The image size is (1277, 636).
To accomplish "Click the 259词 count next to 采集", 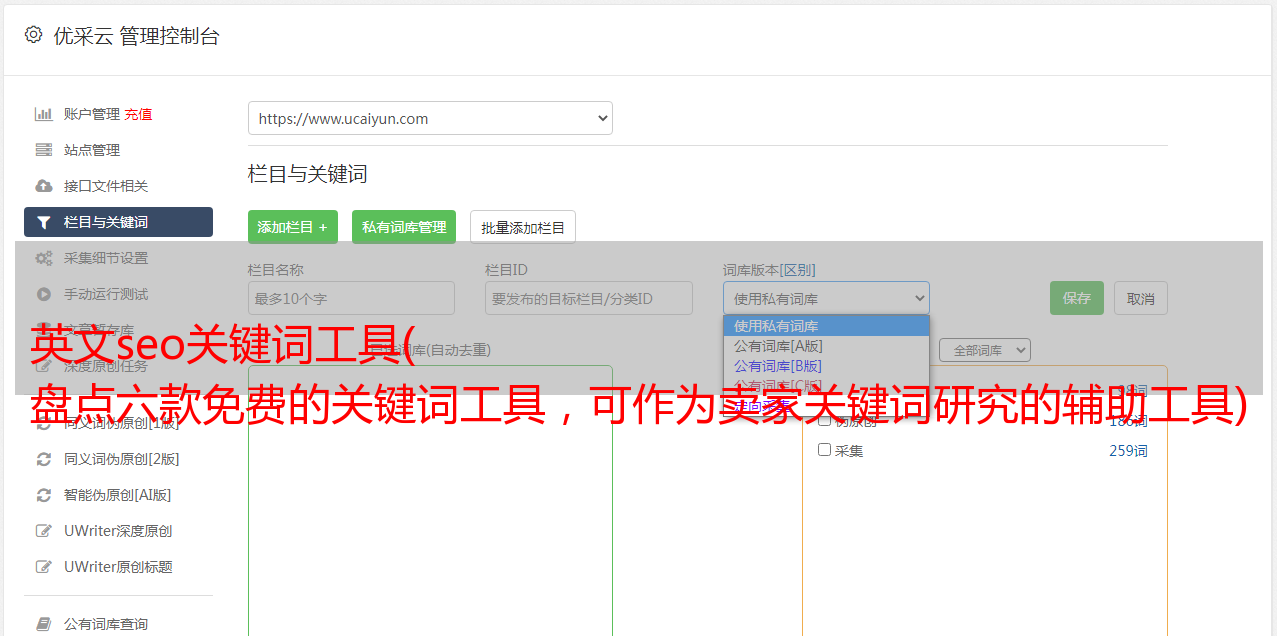I will 1128,451.
